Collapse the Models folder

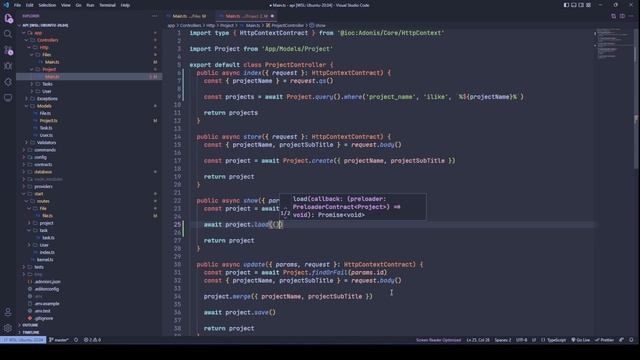coord(44,106)
